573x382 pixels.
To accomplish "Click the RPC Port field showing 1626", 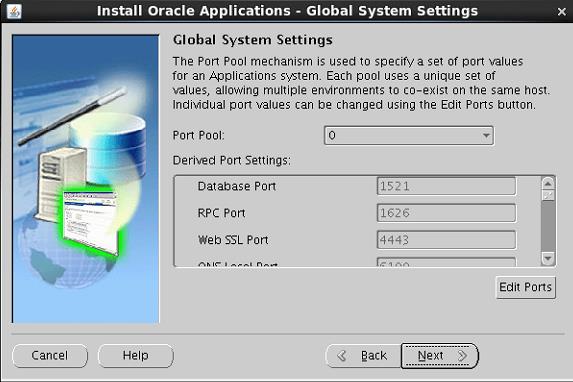I will (446, 213).
